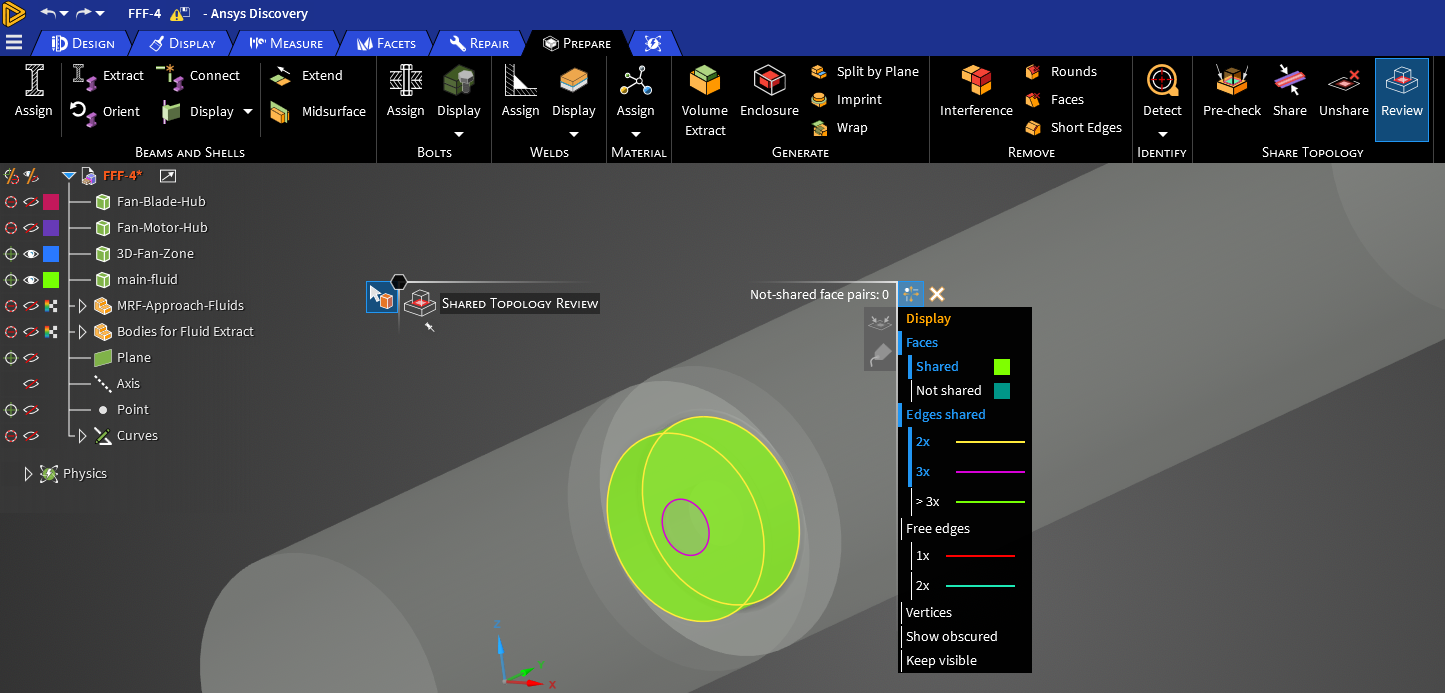The height and width of the screenshot is (693, 1445).
Task: Switch to the Repair tab
Action: pos(480,43)
